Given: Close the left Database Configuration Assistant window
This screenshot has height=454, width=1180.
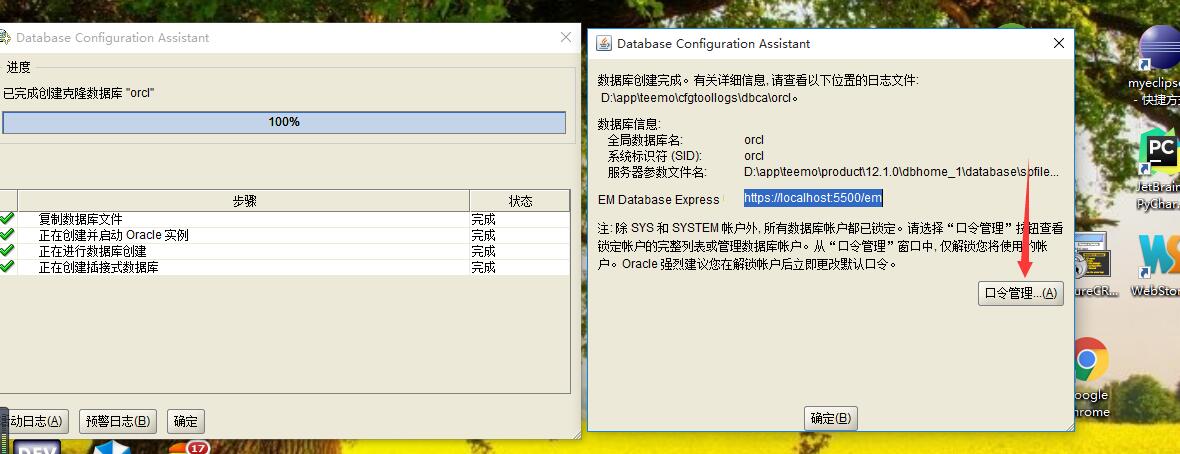Looking at the screenshot, I should pyautogui.click(x=566, y=37).
